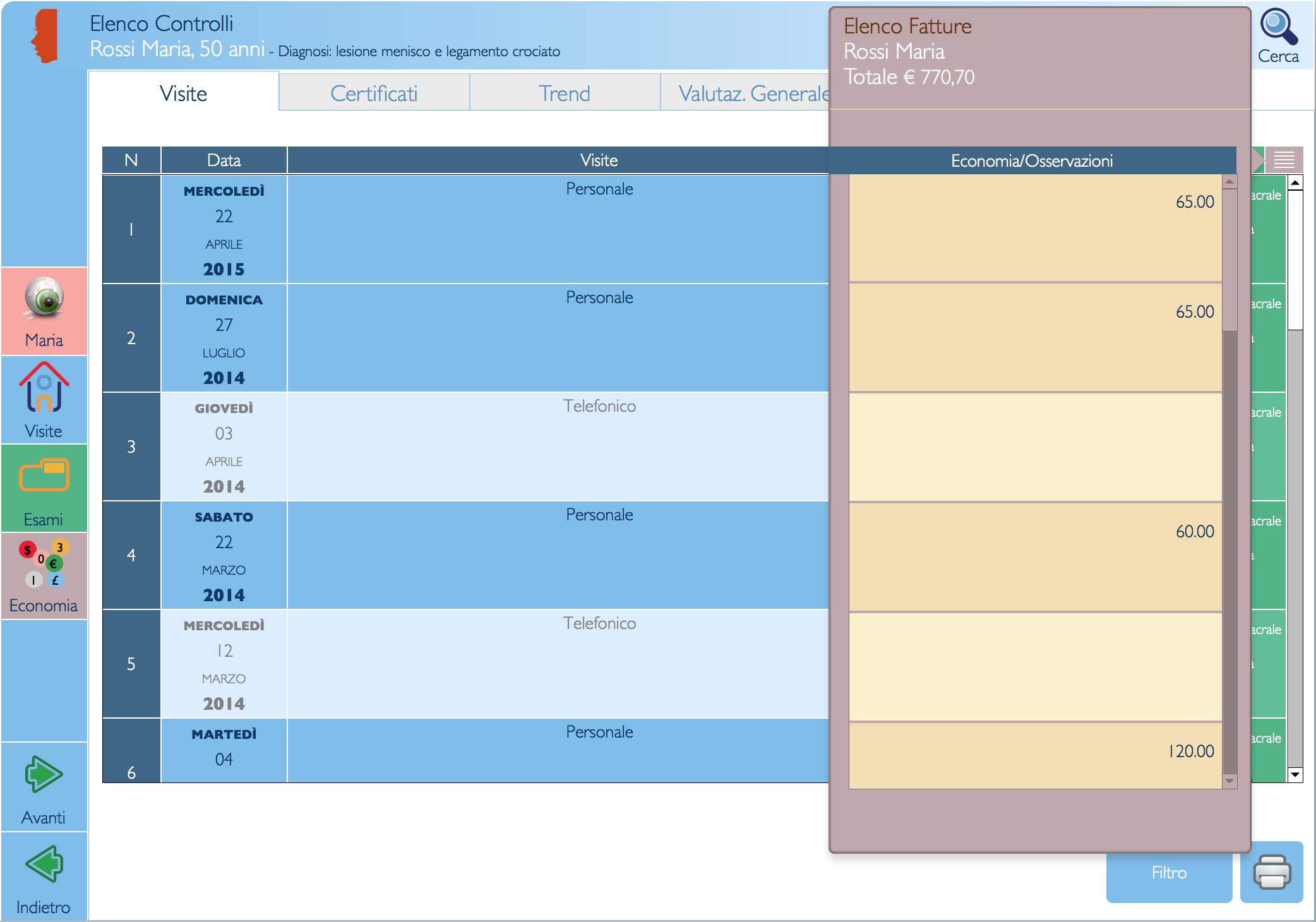Switch to the Trend tab
Image resolution: width=1316 pixels, height=922 pixels.
pos(564,93)
